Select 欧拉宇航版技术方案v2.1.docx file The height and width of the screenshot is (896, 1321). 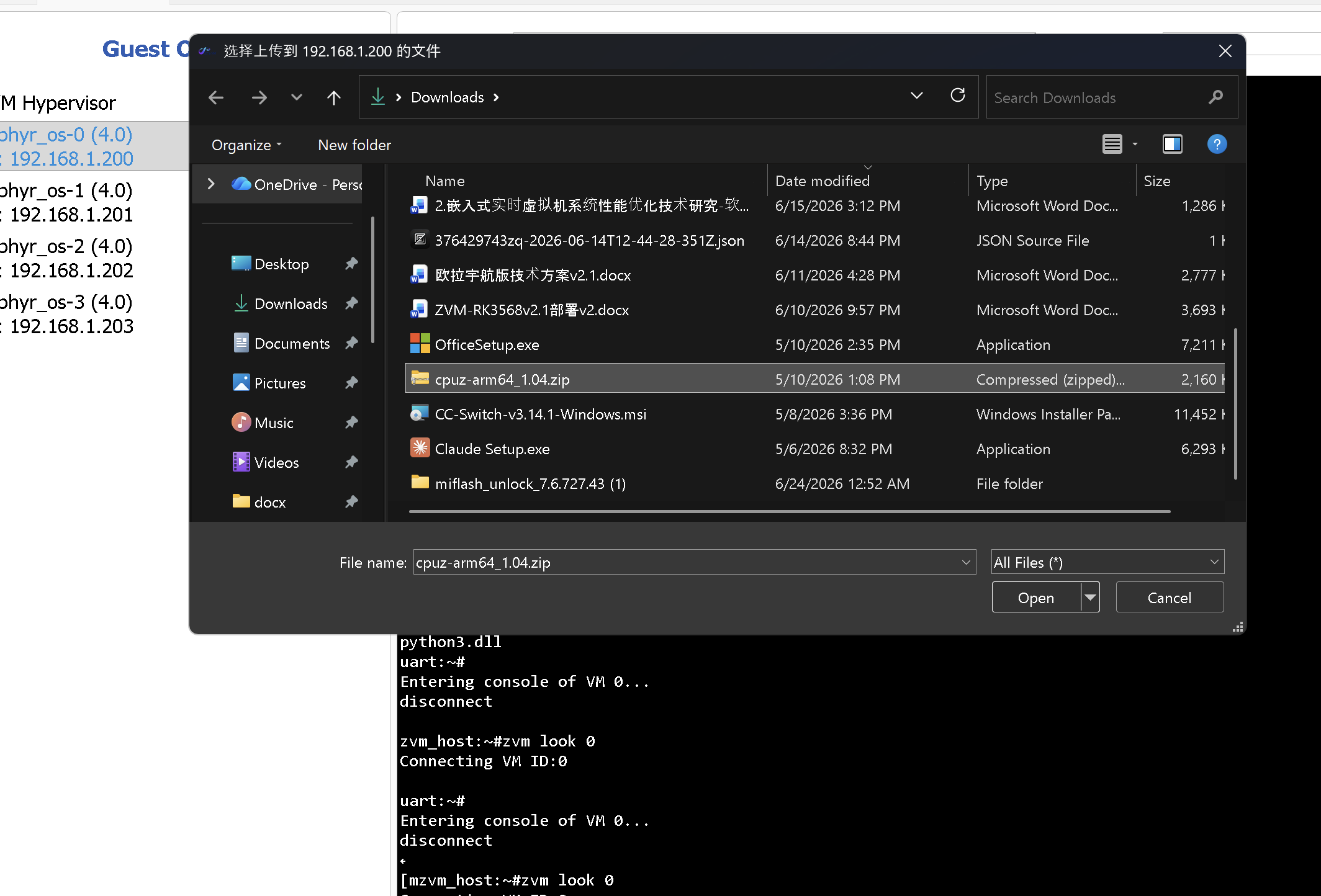tap(815, 275)
